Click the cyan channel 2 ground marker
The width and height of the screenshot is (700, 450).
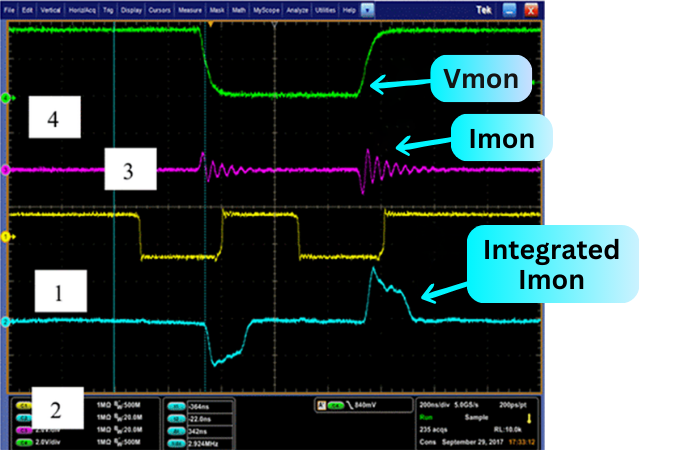(6, 322)
